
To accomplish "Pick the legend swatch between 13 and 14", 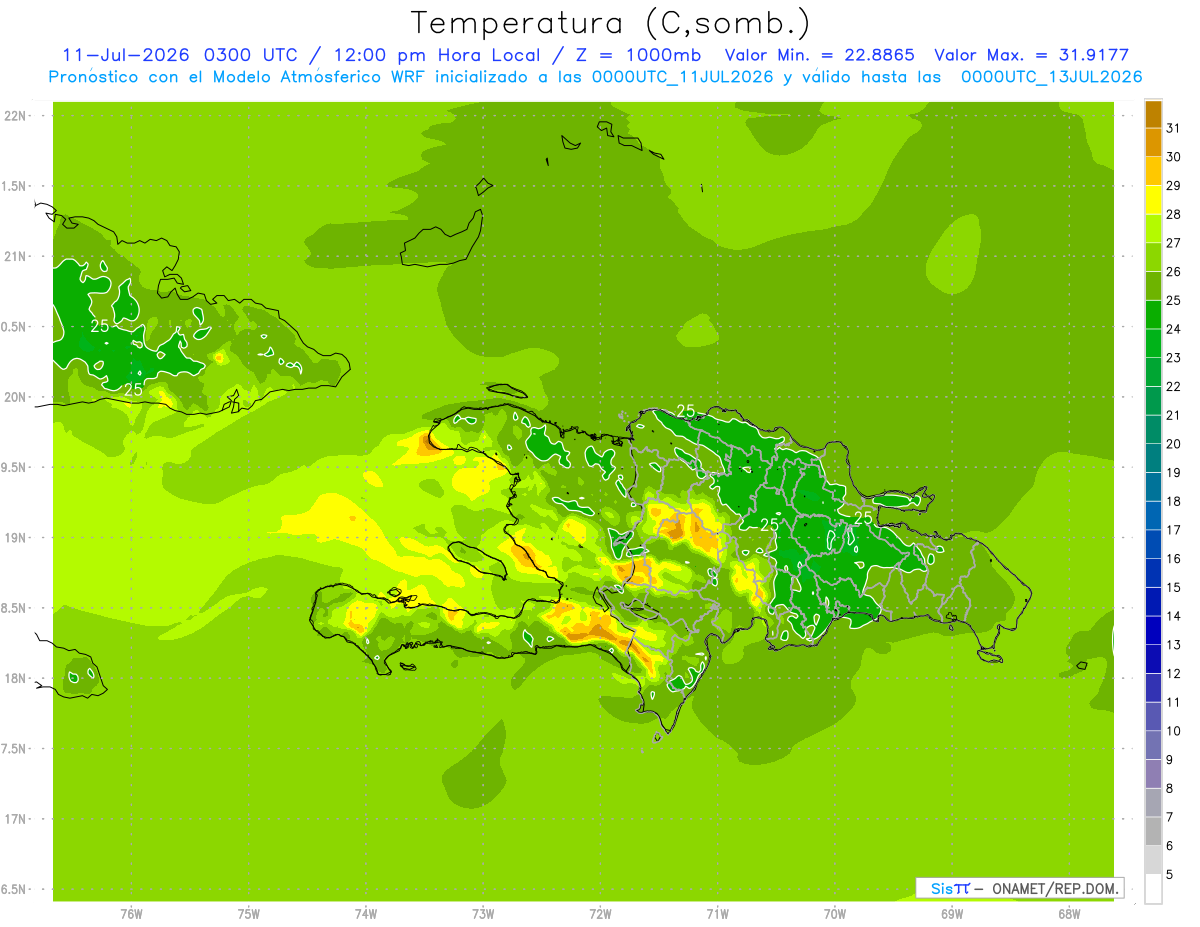I will coord(1153,630).
